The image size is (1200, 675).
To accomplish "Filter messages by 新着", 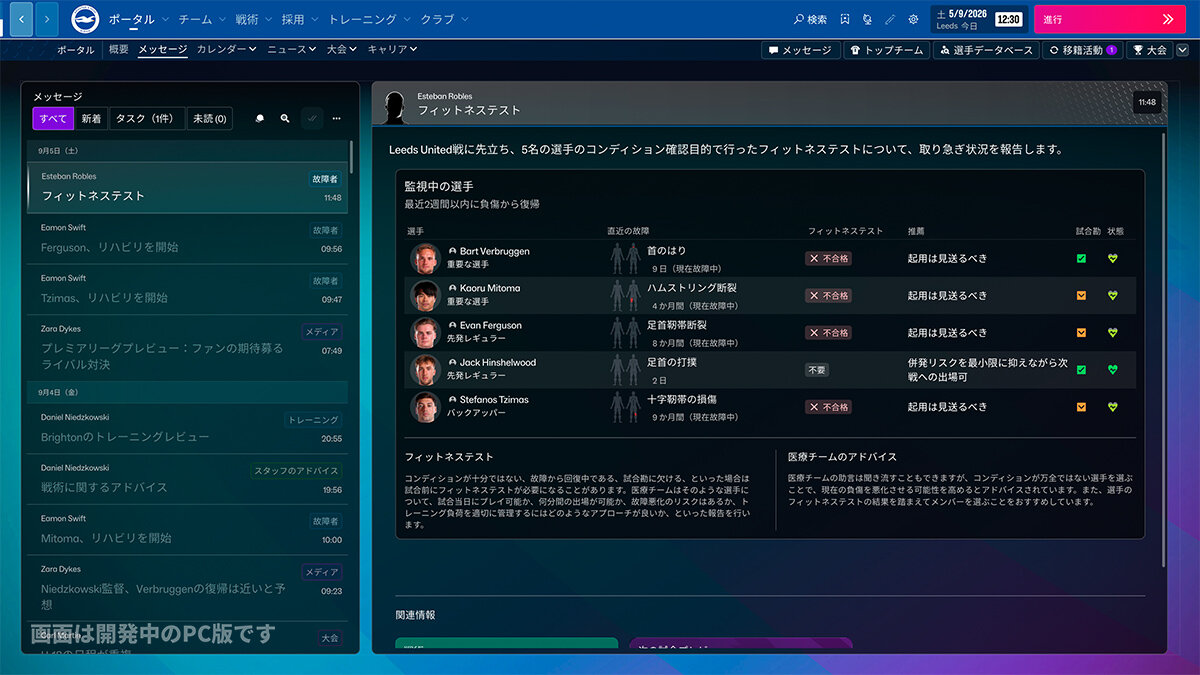I will (91, 119).
